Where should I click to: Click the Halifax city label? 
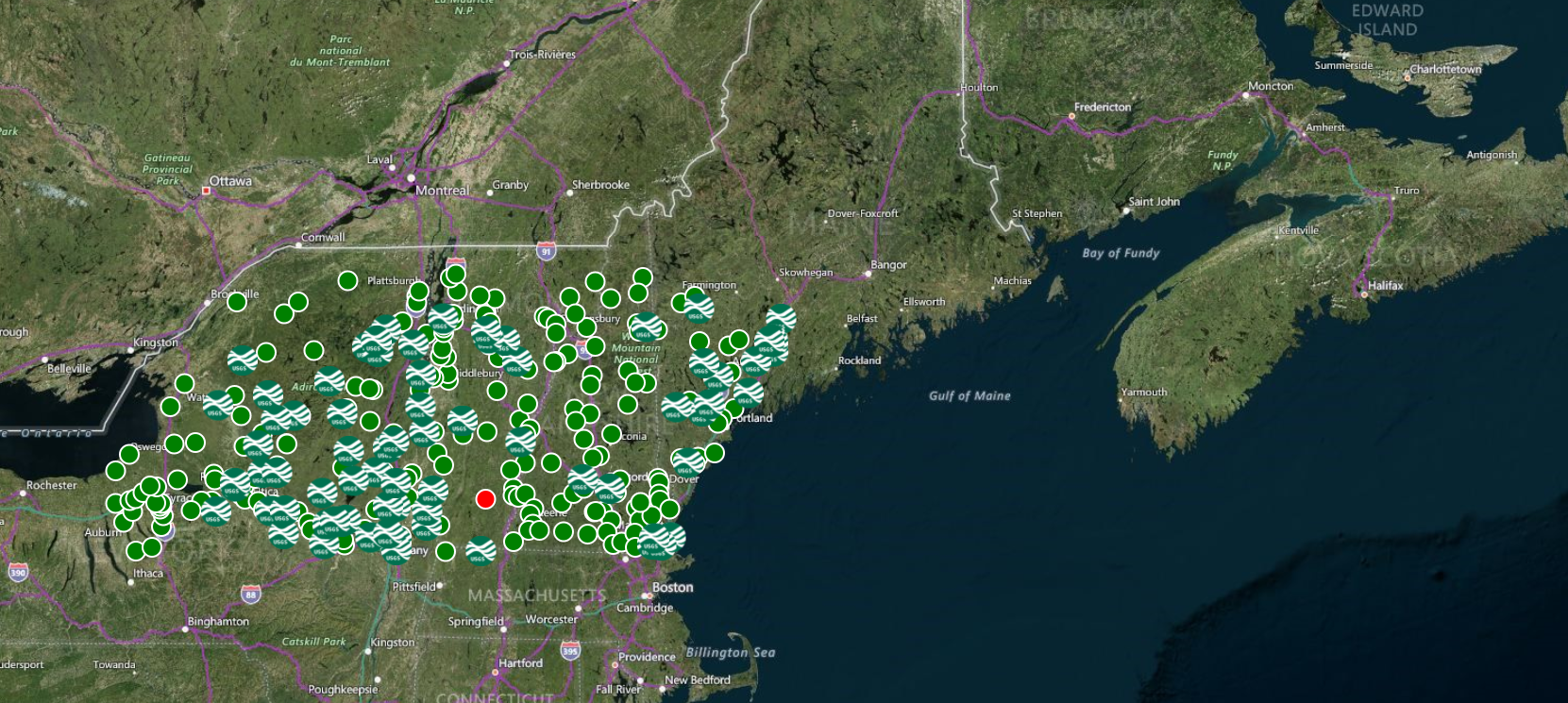click(1385, 285)
